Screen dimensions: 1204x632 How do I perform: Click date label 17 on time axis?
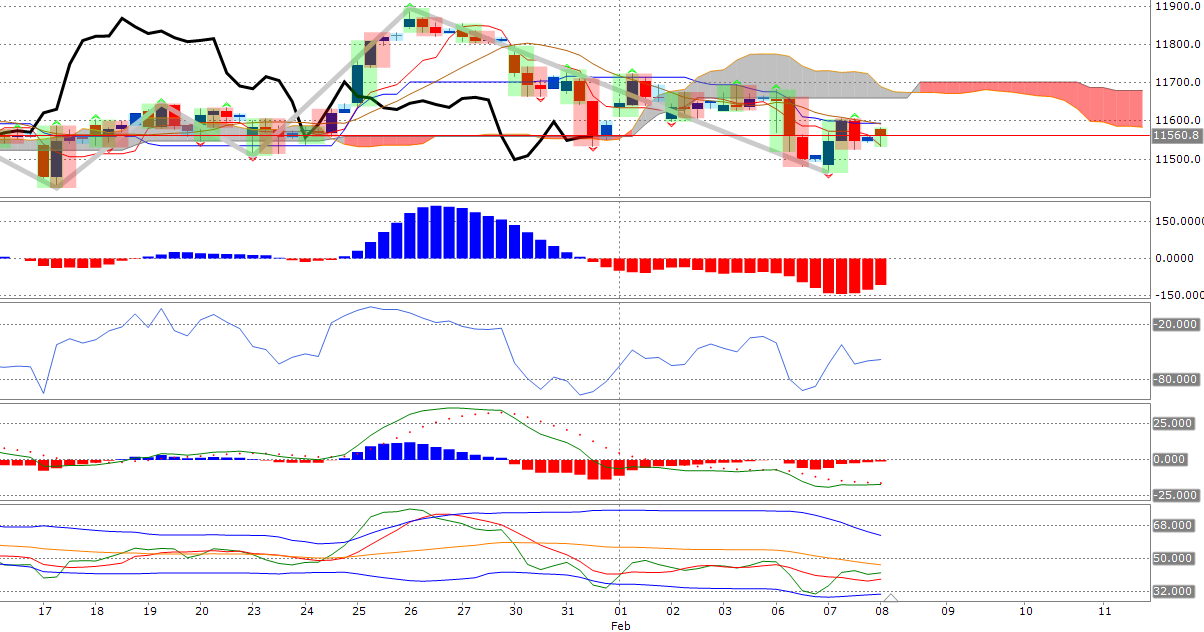[44, 610]
